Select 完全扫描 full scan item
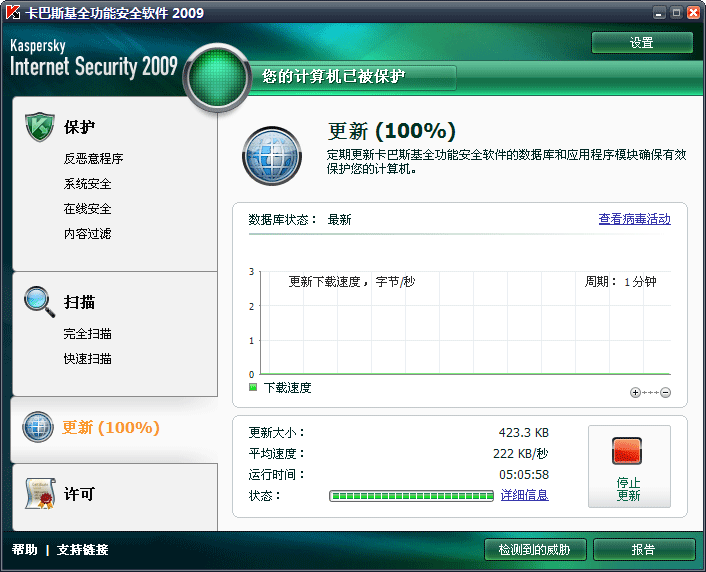This screenshot has height=572, width=706. pos(87,334)
